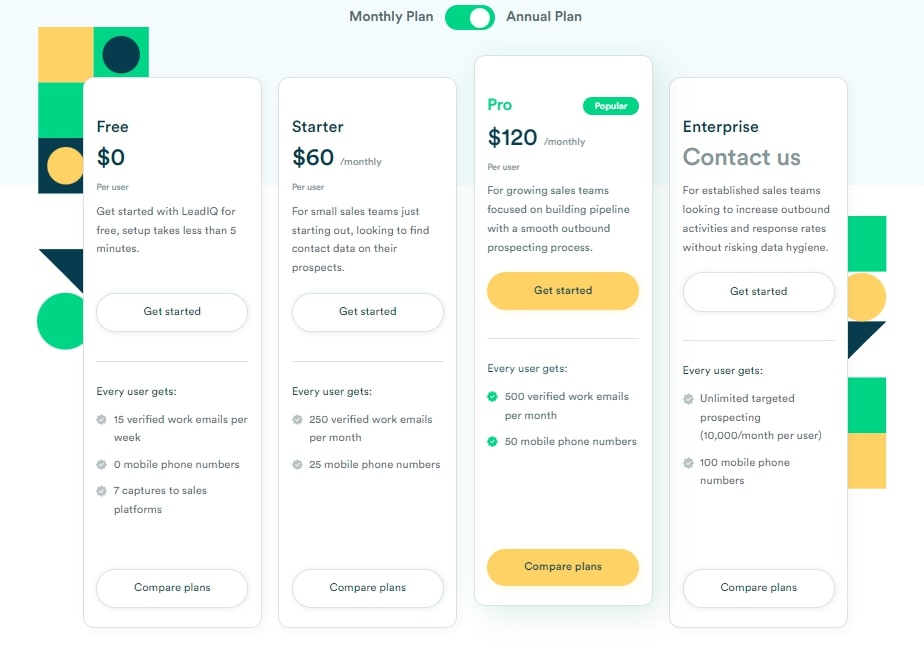Click Get started on the Enterprise plan
This screenshot has width=924, height=658.
click(x=758, y=292)
